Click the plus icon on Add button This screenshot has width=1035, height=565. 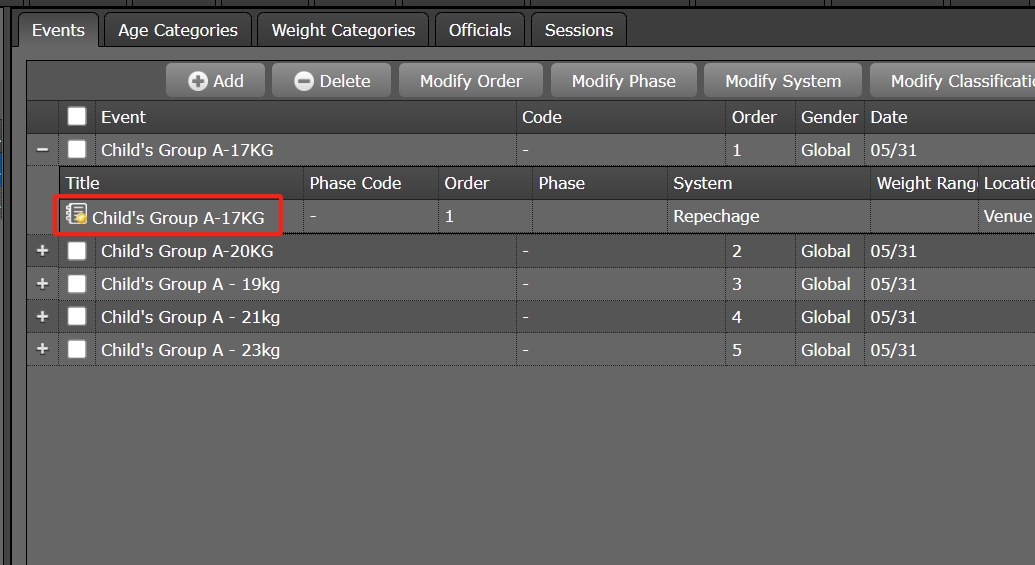coord(198,81)
